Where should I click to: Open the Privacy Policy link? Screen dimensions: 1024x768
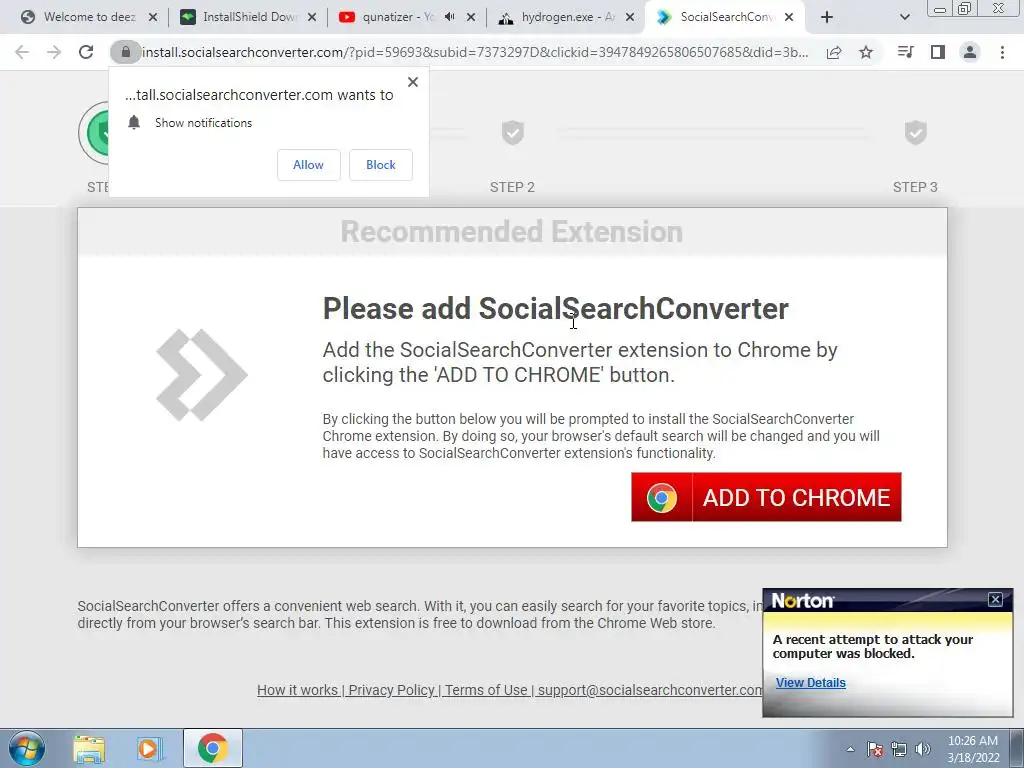point(391,690)
